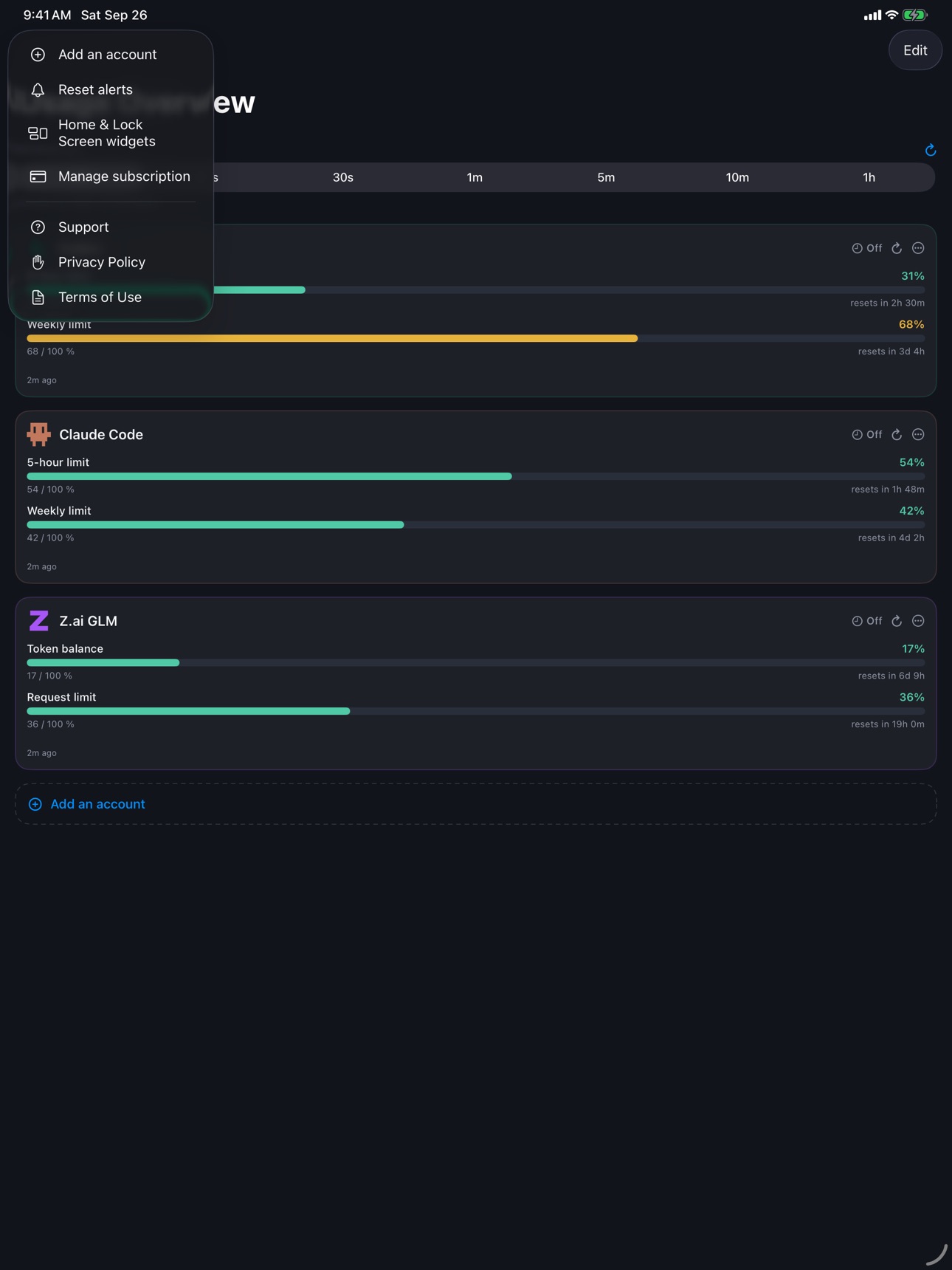Open Manage subscription menu item
The image size is (952, 1270).
coord(111,176)
